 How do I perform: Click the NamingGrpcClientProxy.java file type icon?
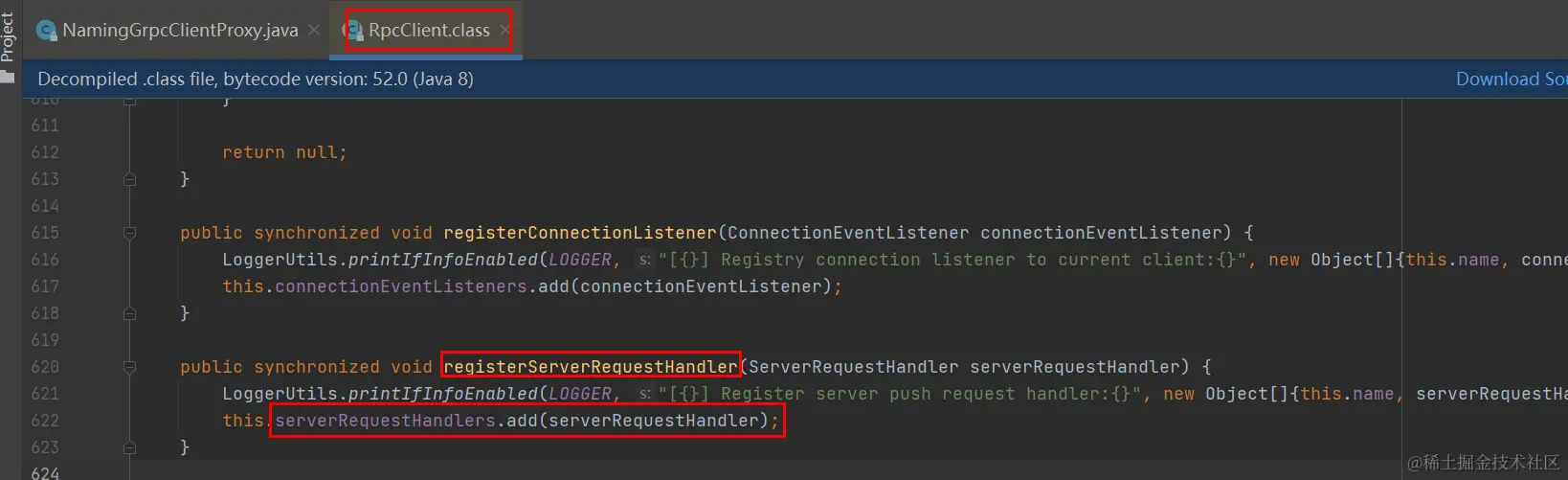click(46, 31)
